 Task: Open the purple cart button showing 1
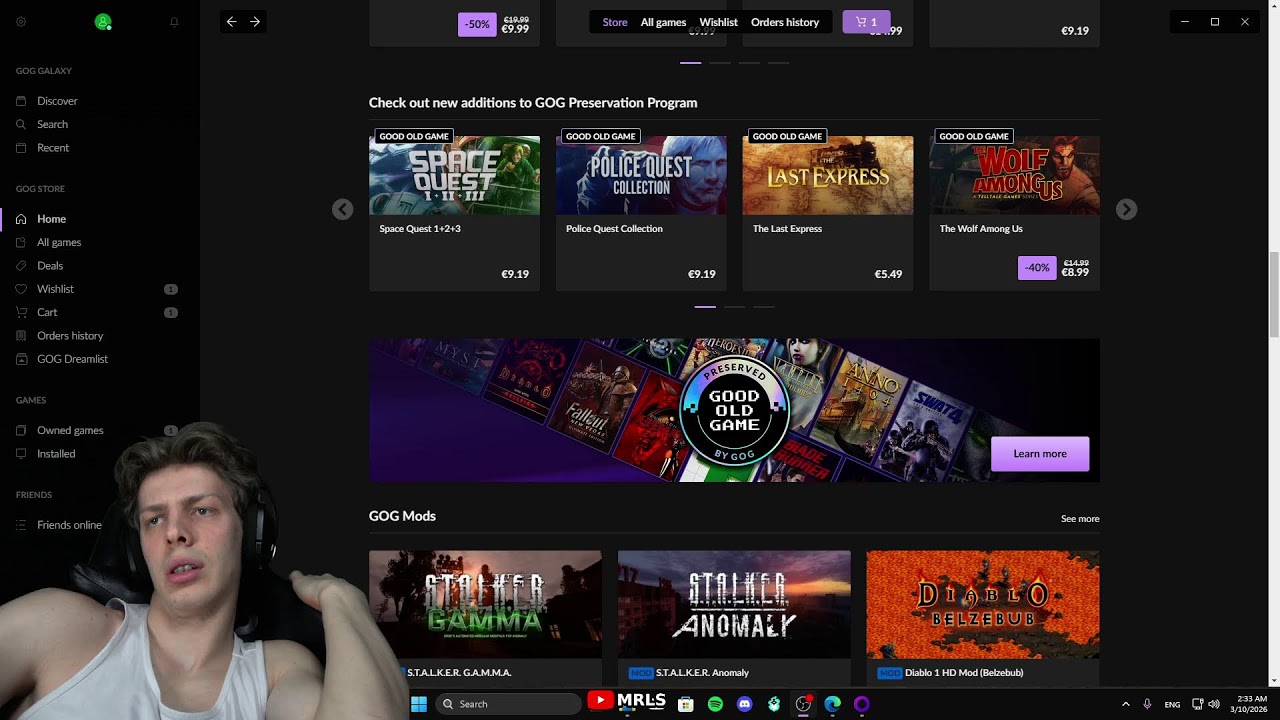[866, 22]
